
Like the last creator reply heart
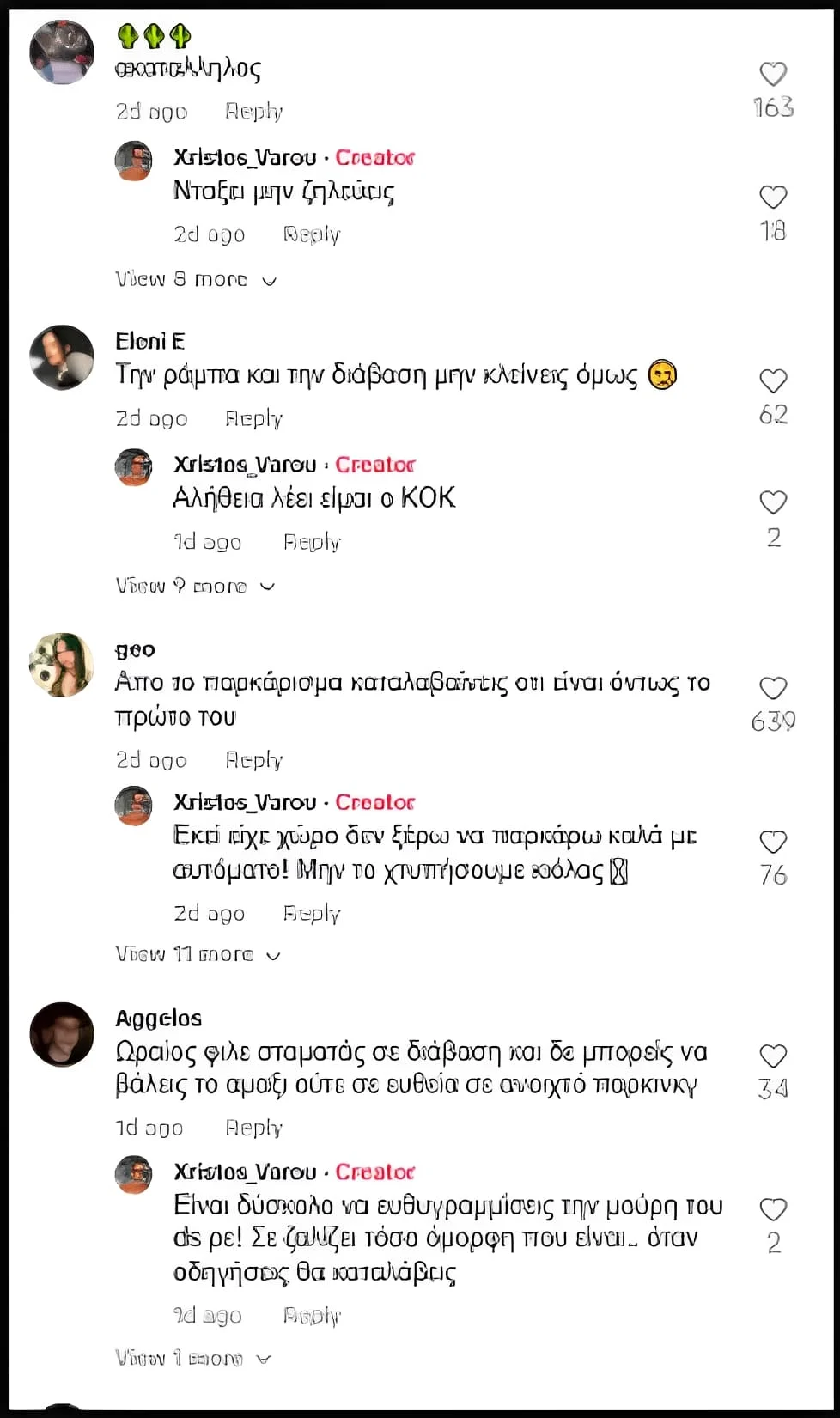point(773,1209)
